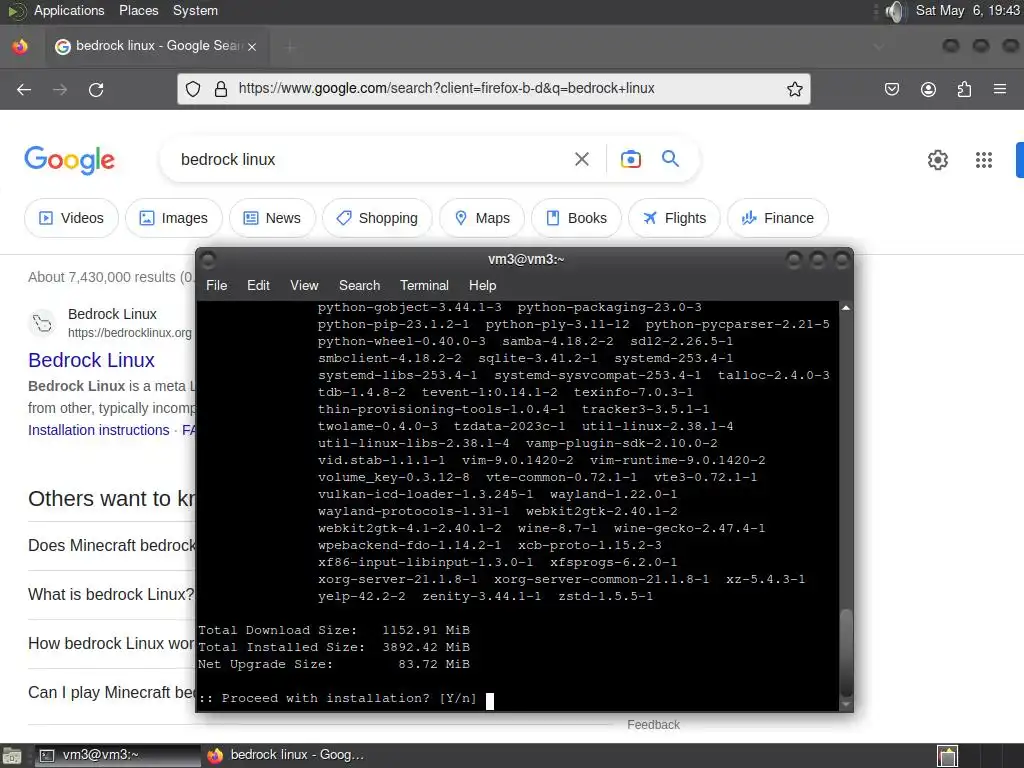Open Firefox account icon
This screenshot has width=1024, height=768.
928,89
